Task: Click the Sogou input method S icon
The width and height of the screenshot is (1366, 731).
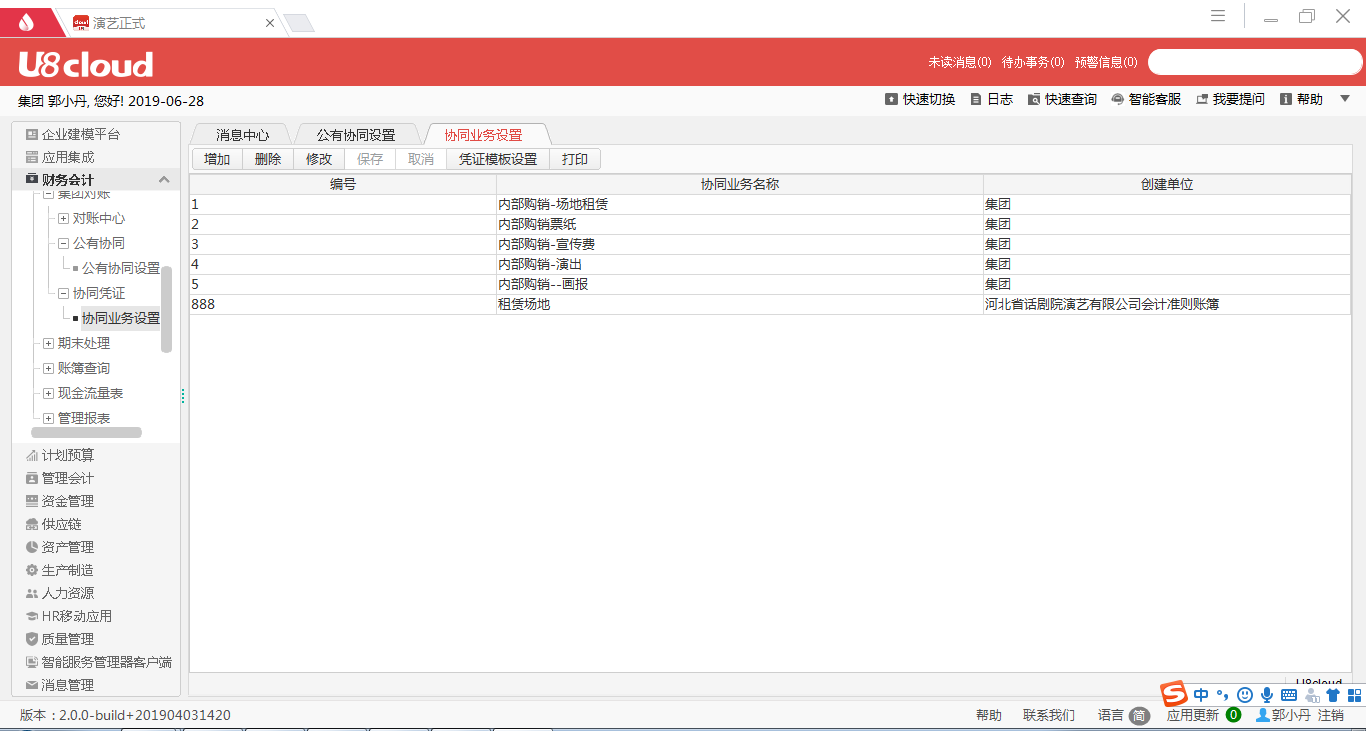Action: [x=1173, y=694]
